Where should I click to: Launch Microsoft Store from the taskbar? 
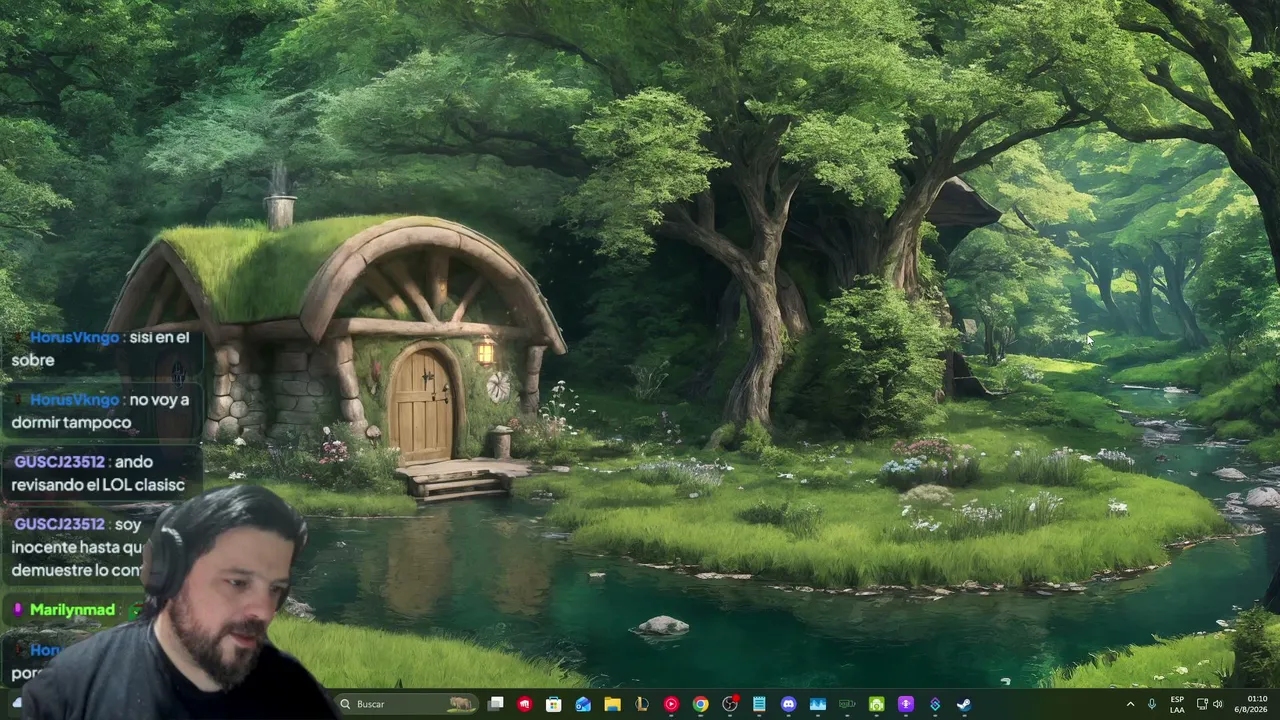coord(554,704)
